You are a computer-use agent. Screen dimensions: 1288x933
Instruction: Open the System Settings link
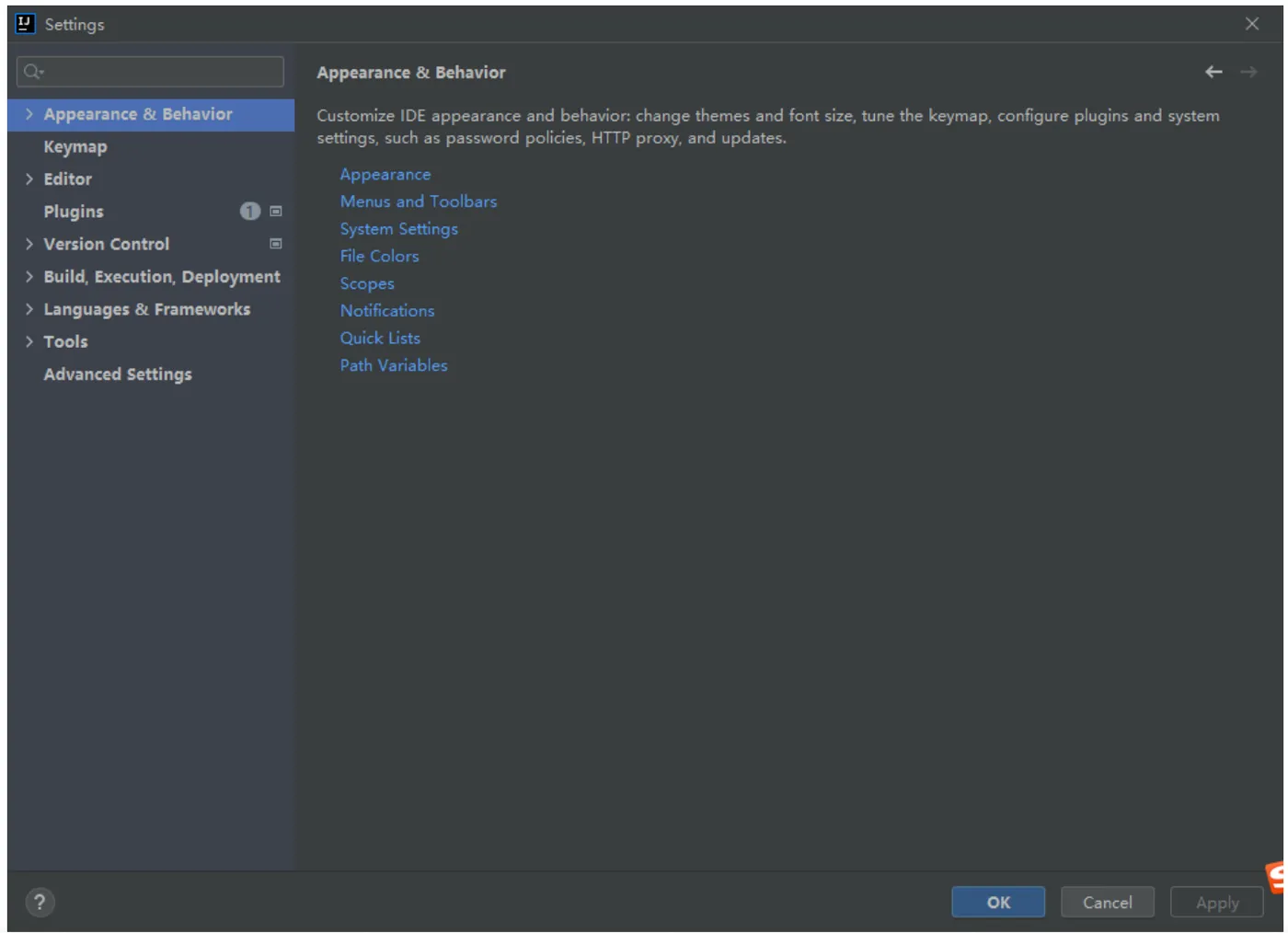pyautogui.click(x=398, y=228)
